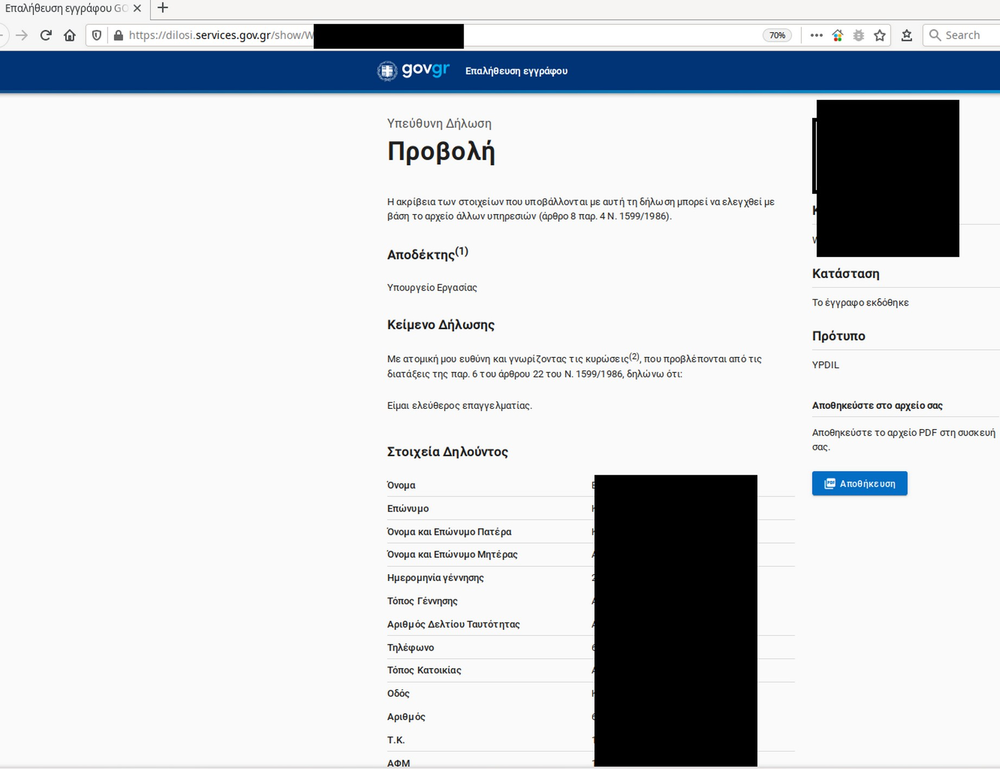1000x769 pixels.
Task: Click the forward navigation arrow
Action: [x=22, y=35]
